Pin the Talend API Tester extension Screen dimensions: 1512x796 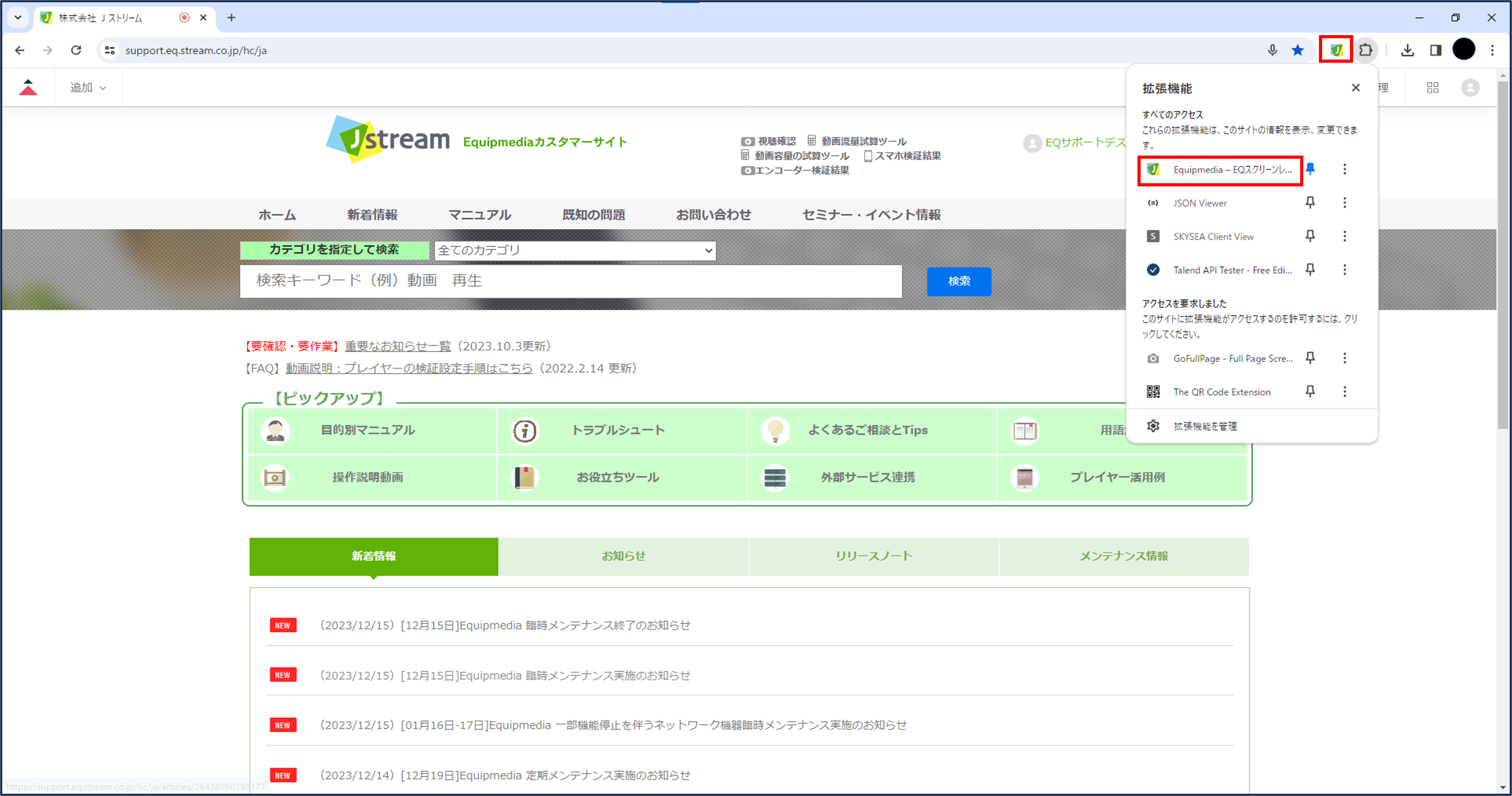coord(1310,269)
